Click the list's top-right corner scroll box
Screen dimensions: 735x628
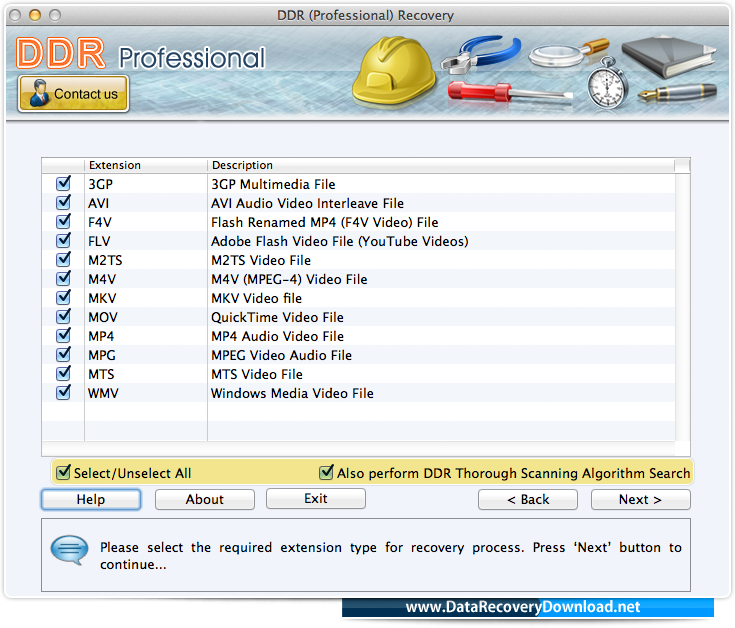682,165
